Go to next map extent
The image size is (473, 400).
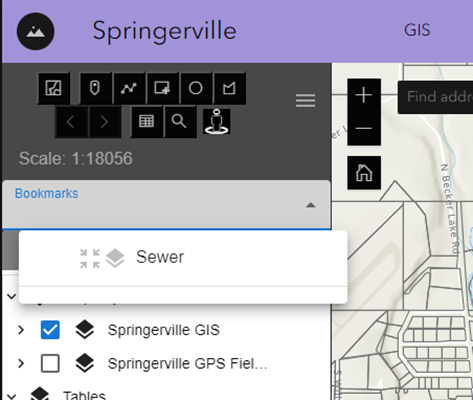[105, 122]
